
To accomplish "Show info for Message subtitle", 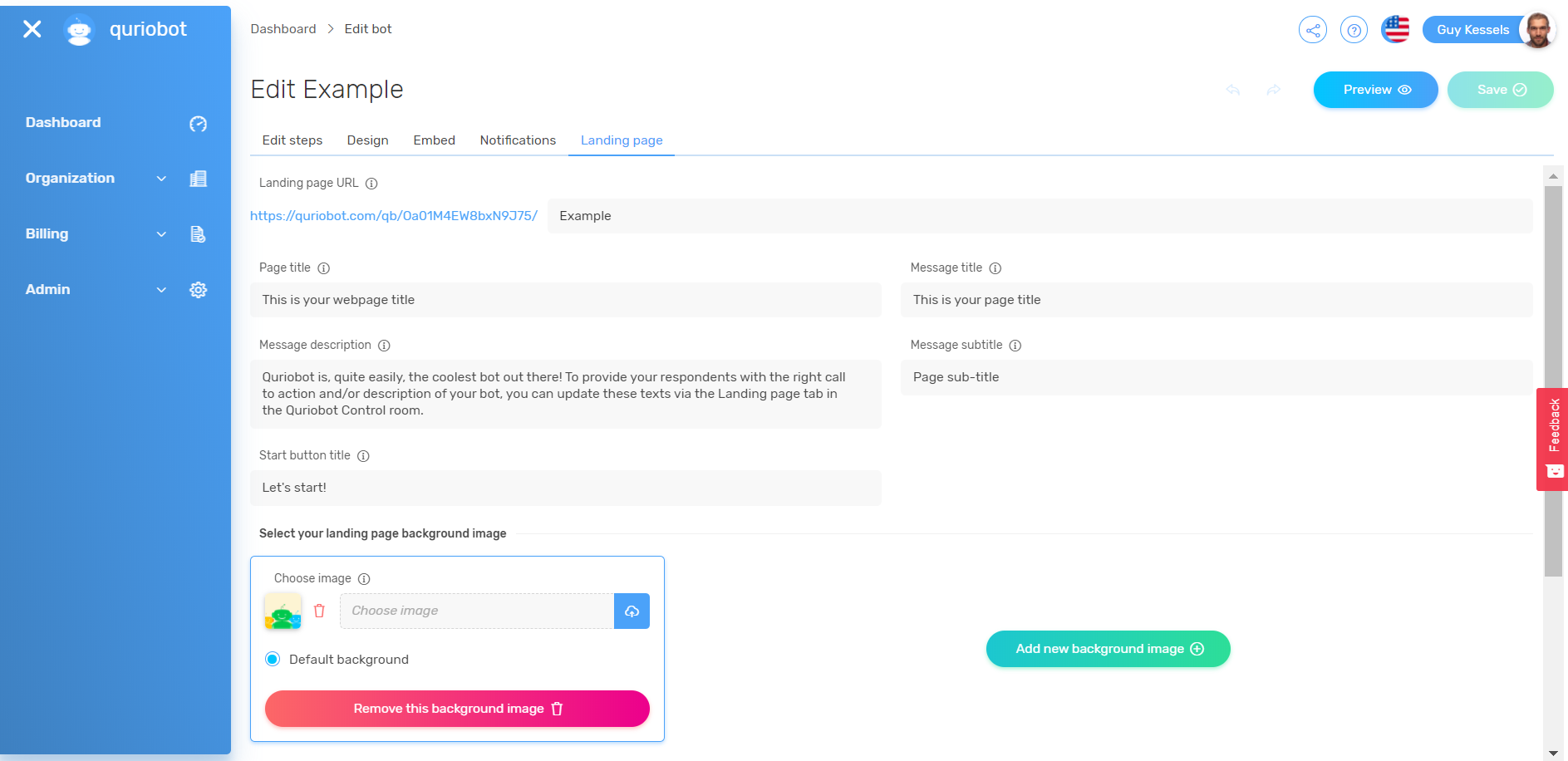I will coord(1015,346).
